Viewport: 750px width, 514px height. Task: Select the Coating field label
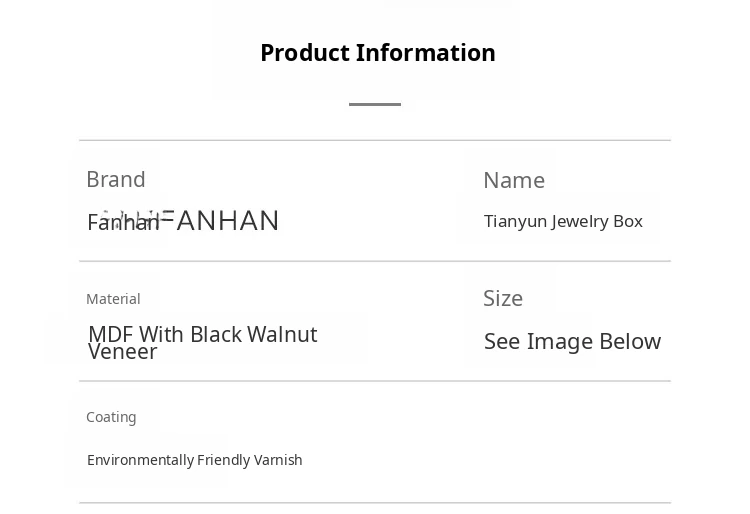coord(111,417)
